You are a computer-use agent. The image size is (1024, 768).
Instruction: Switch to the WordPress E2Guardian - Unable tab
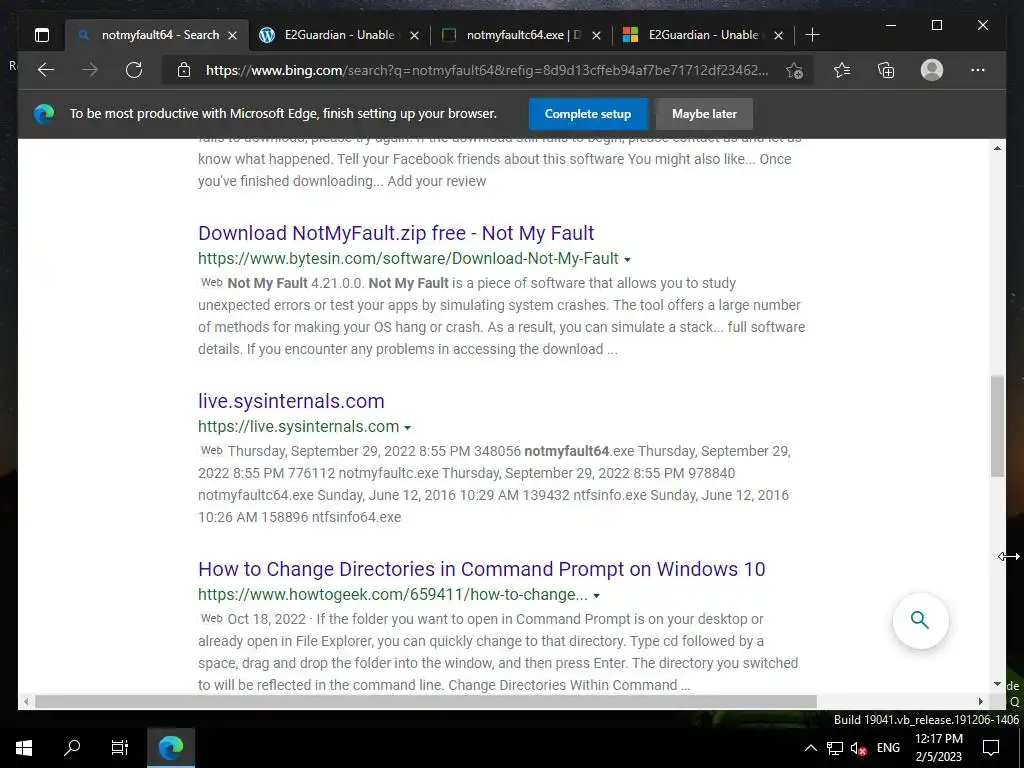pos(339,35)
